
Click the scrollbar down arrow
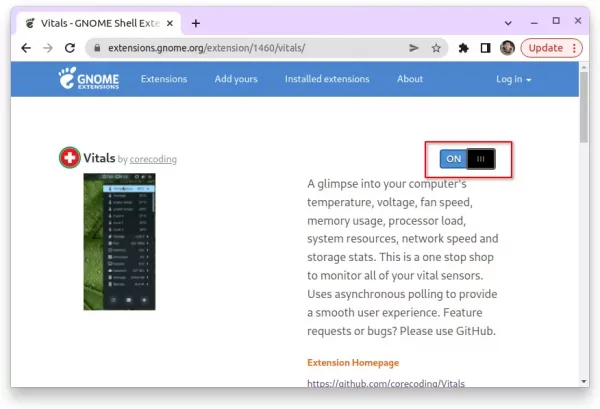(x=584, y=381)
